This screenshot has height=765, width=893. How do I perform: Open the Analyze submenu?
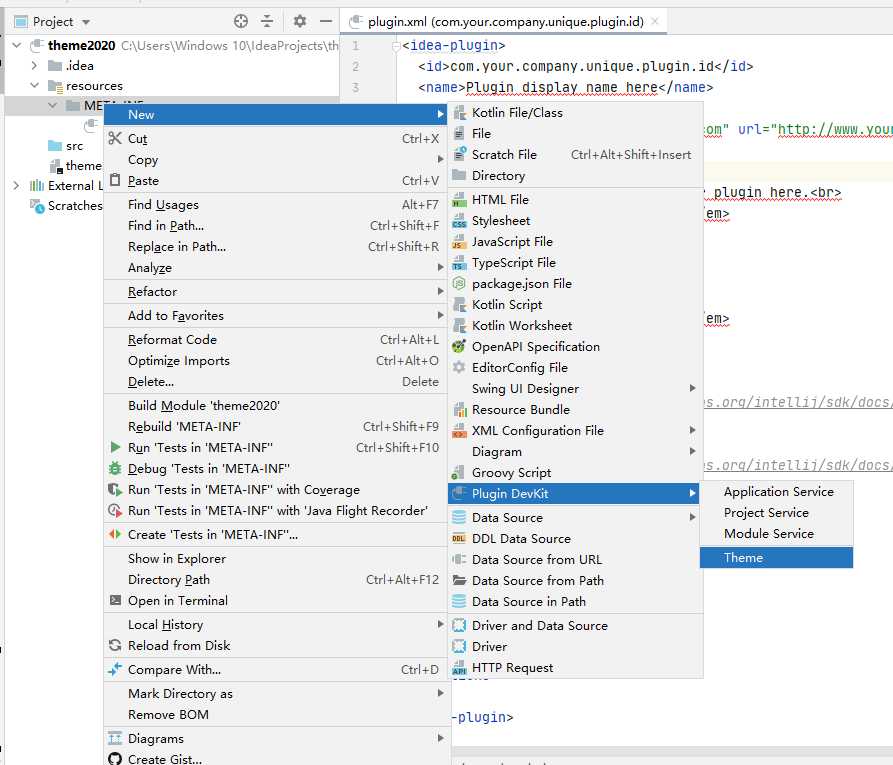(275, 268)
